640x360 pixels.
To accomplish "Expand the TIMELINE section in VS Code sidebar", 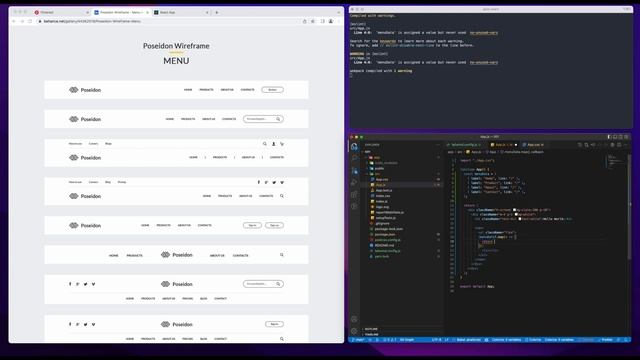I will click(x=371, y=334).
